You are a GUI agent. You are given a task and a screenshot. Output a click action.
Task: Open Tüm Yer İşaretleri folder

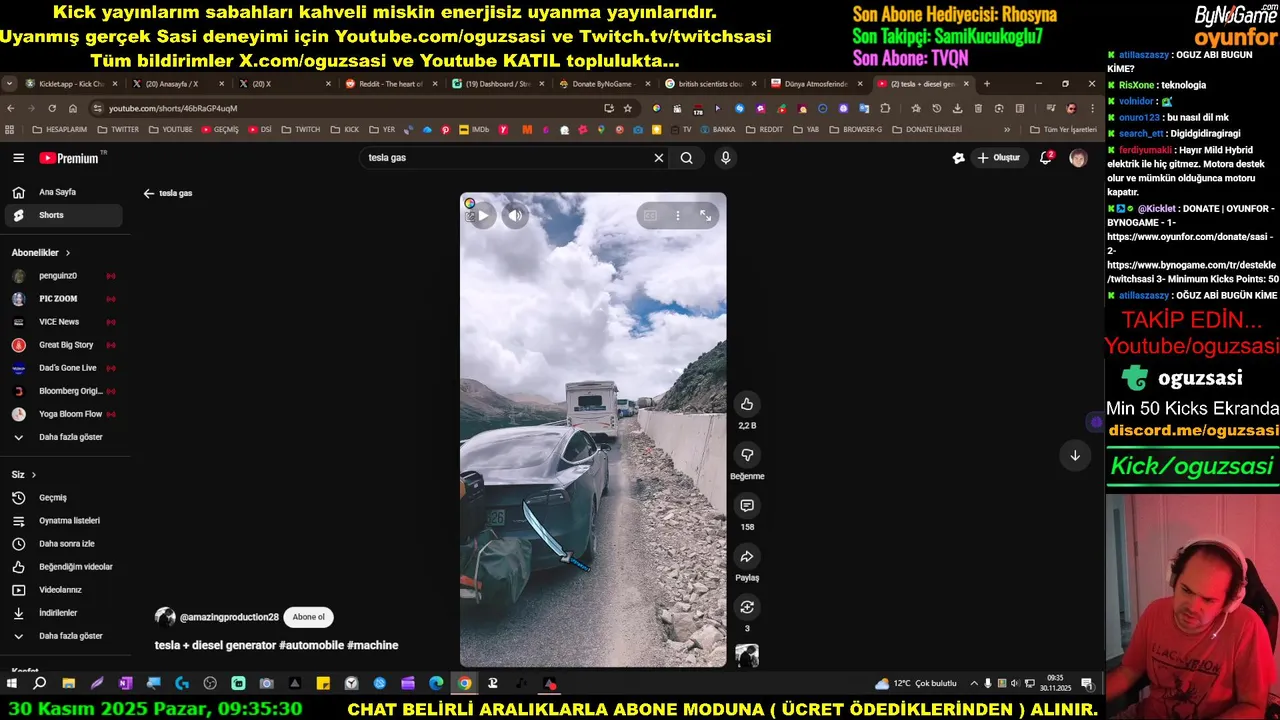[1063, 130]
